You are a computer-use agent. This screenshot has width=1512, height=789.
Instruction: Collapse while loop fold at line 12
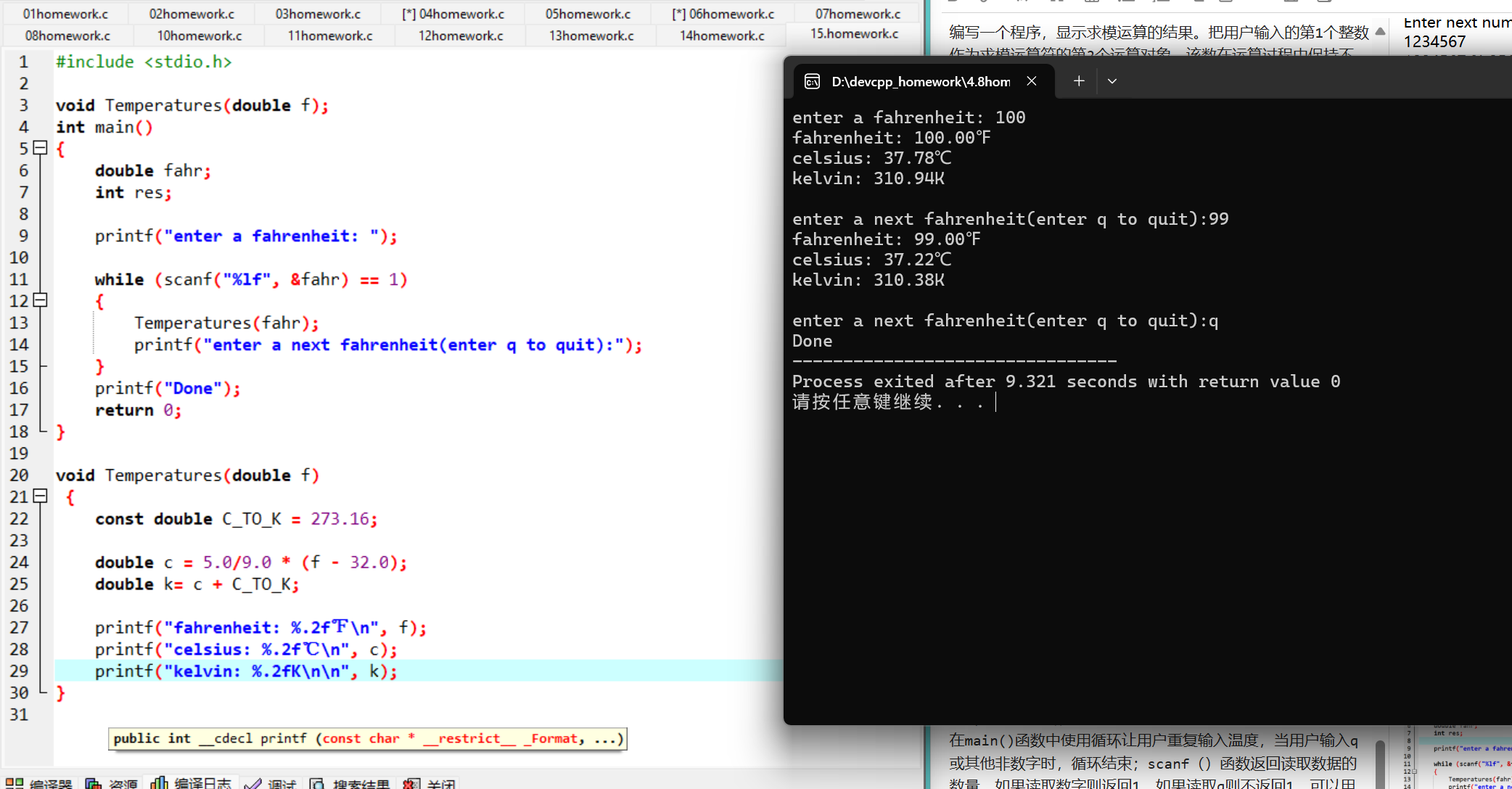(41, 300)
